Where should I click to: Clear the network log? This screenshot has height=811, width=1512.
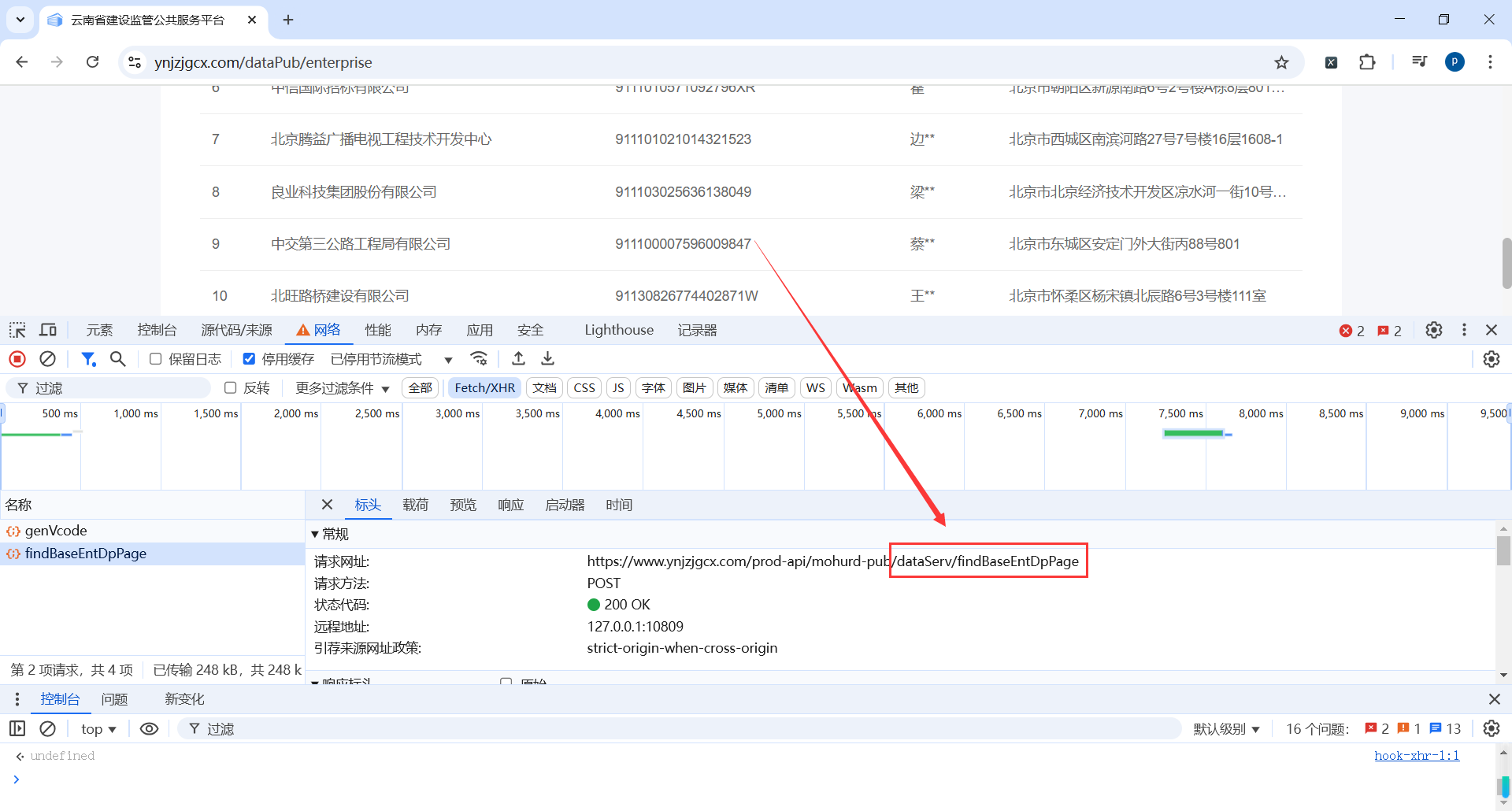click(x=48, y=359)
